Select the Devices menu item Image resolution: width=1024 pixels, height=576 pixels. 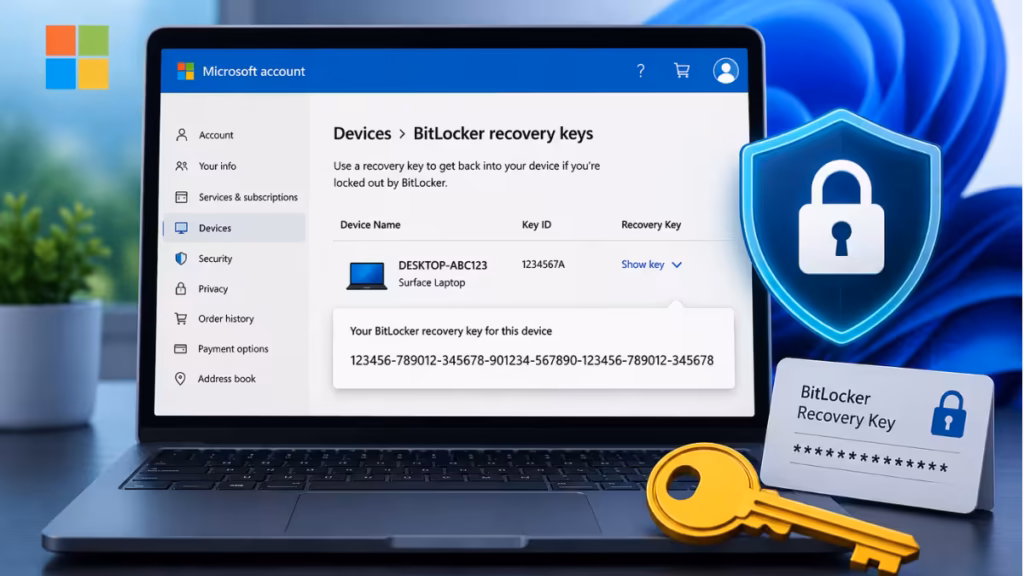point(234,228)
